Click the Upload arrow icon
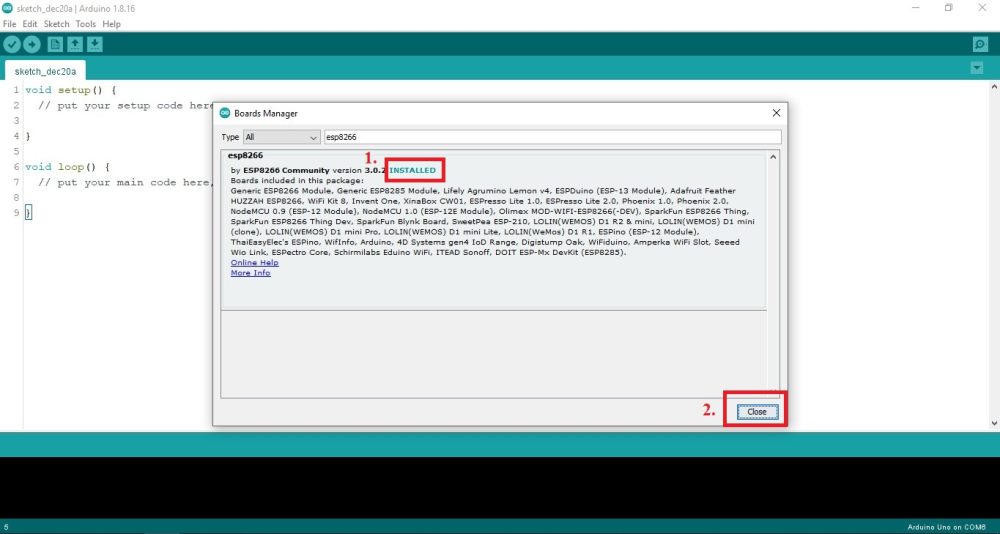This screenshot has width=1000, height=534. 32,44
